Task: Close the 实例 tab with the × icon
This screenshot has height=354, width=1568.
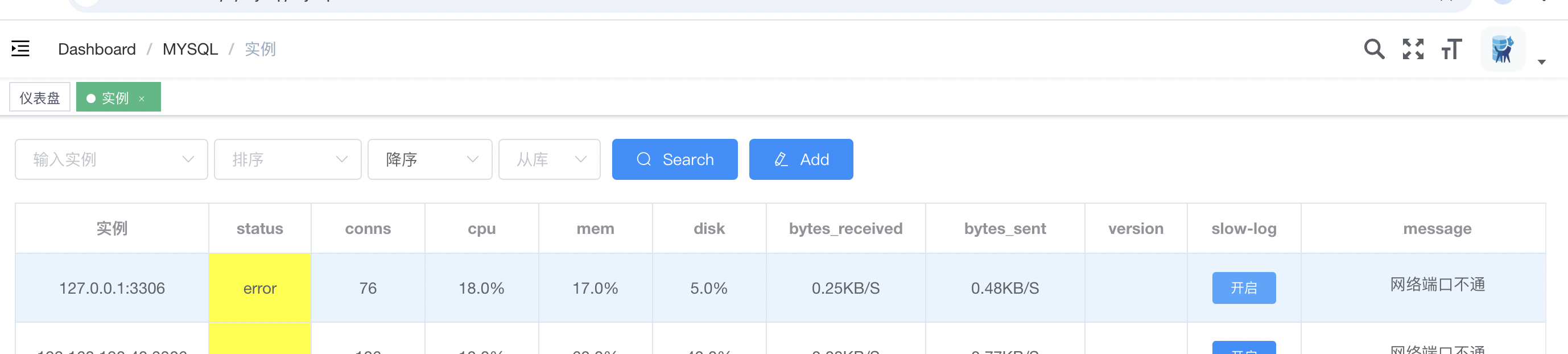Action: (142, 97)
